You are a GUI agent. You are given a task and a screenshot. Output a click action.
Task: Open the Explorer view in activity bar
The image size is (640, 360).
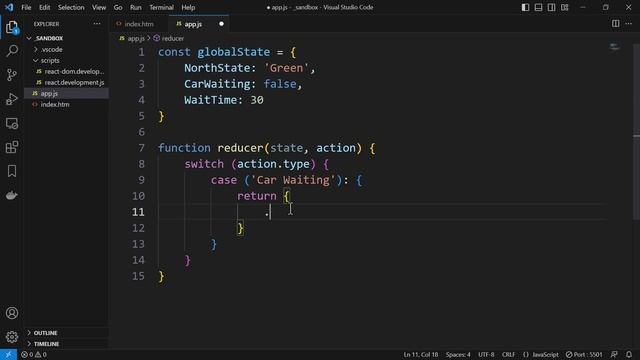[x=12, y=27]
